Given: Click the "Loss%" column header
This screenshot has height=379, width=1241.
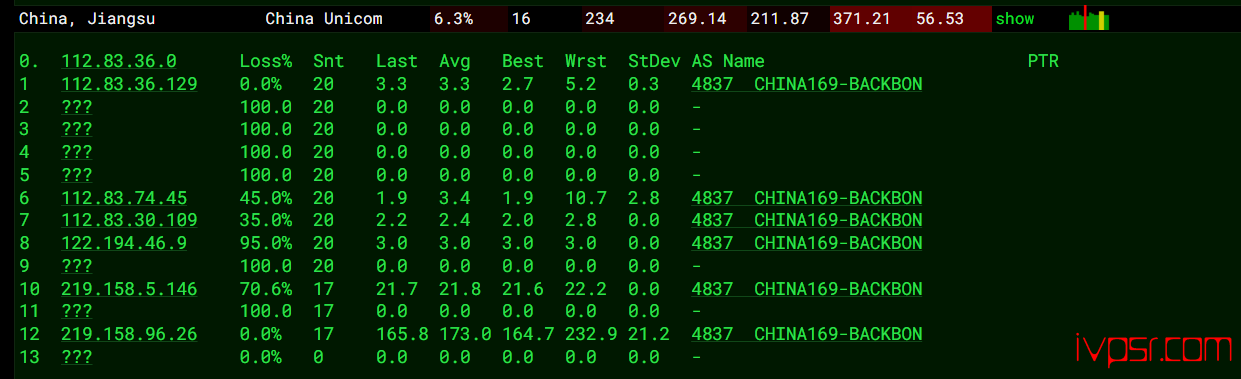Looking at the screenshot, I should [266, 62].
